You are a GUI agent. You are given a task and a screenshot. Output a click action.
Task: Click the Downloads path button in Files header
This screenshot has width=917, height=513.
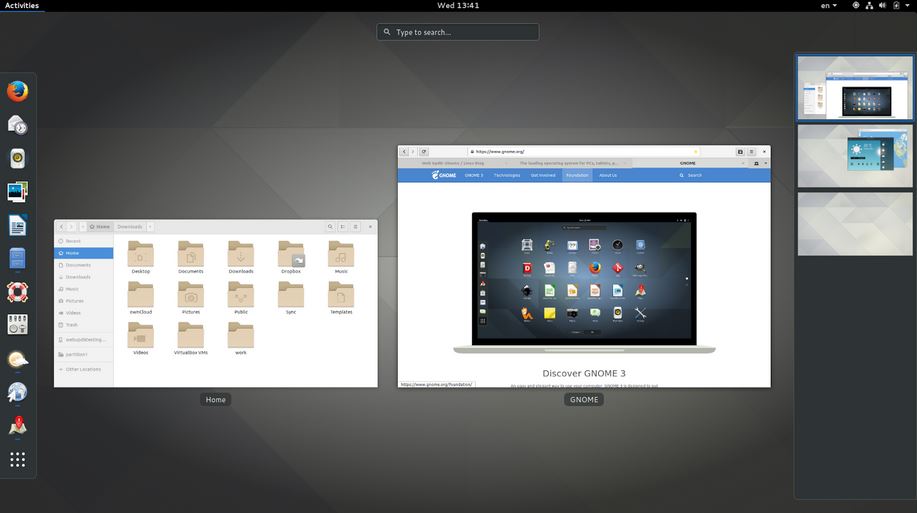(130, 227)
